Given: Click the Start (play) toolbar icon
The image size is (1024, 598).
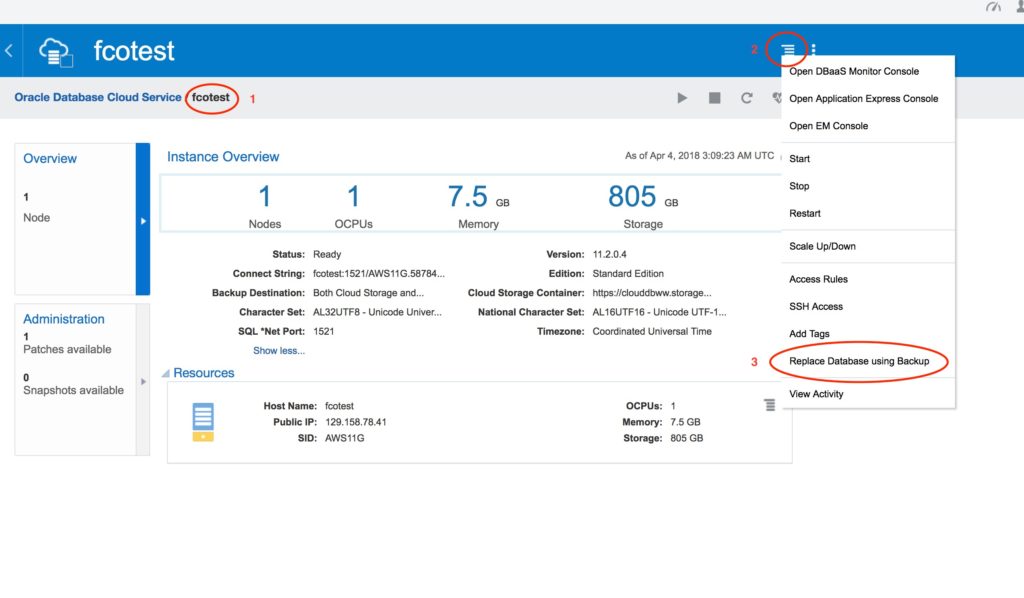Looking at the screenshot, I should click(x=682, y=98).
